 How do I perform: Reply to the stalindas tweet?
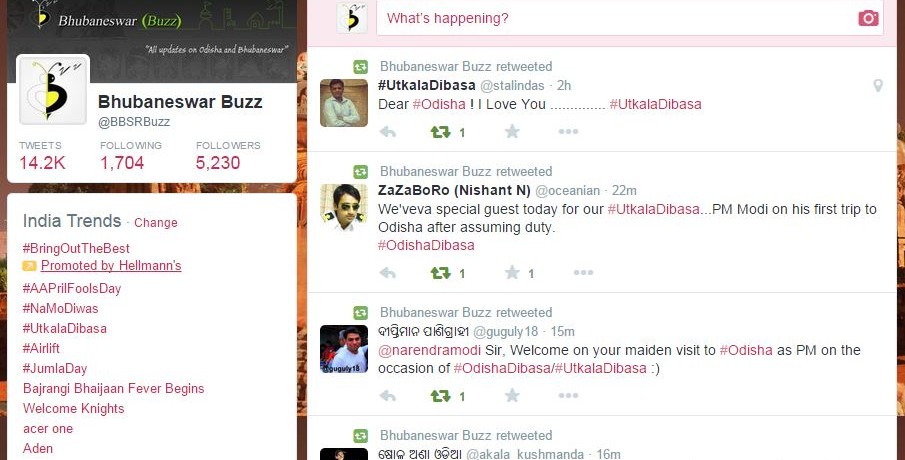pyautogui.click(x=388, y=132)
